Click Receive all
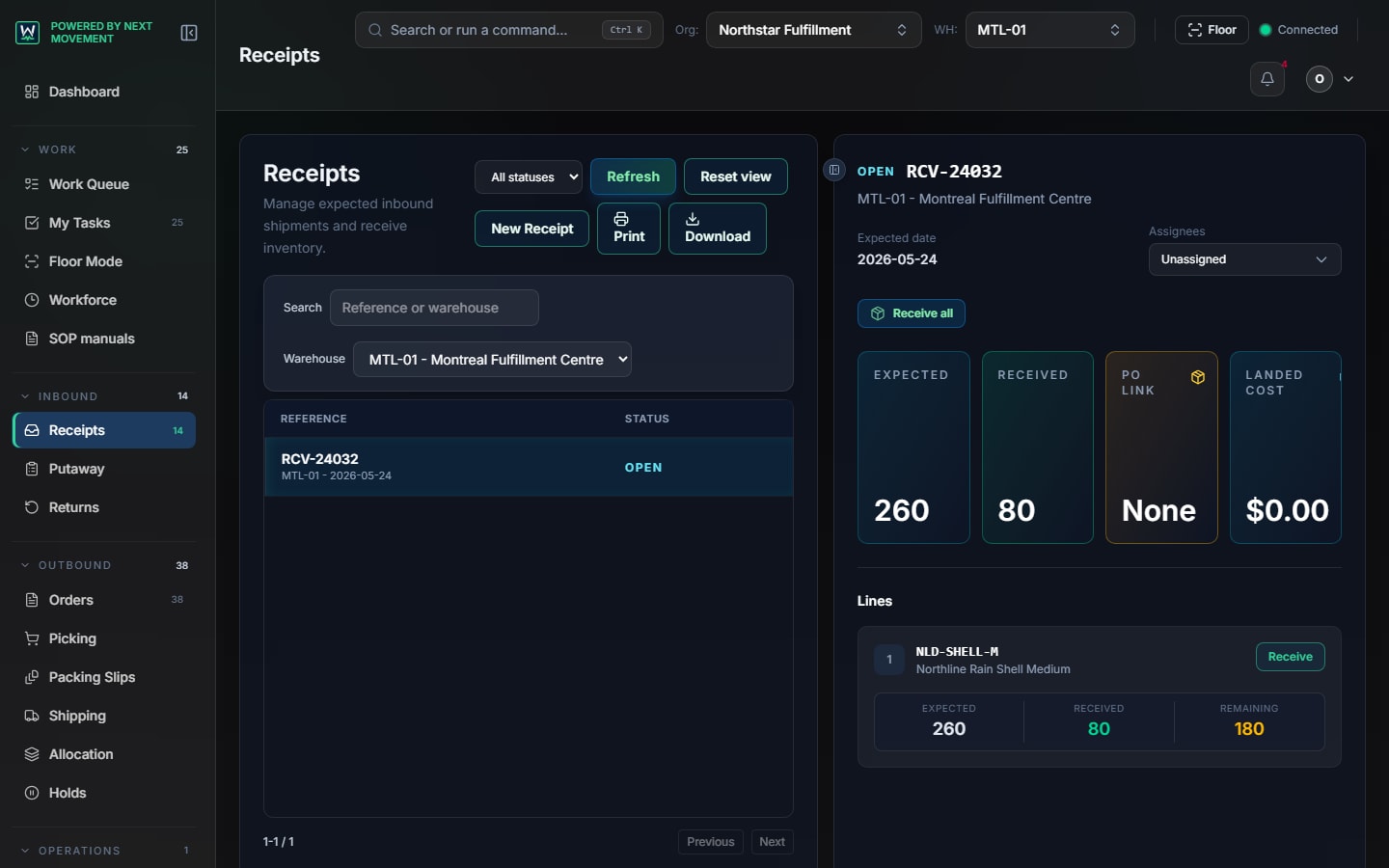This screenshot has height=868, width=1389. click(912, 313)
